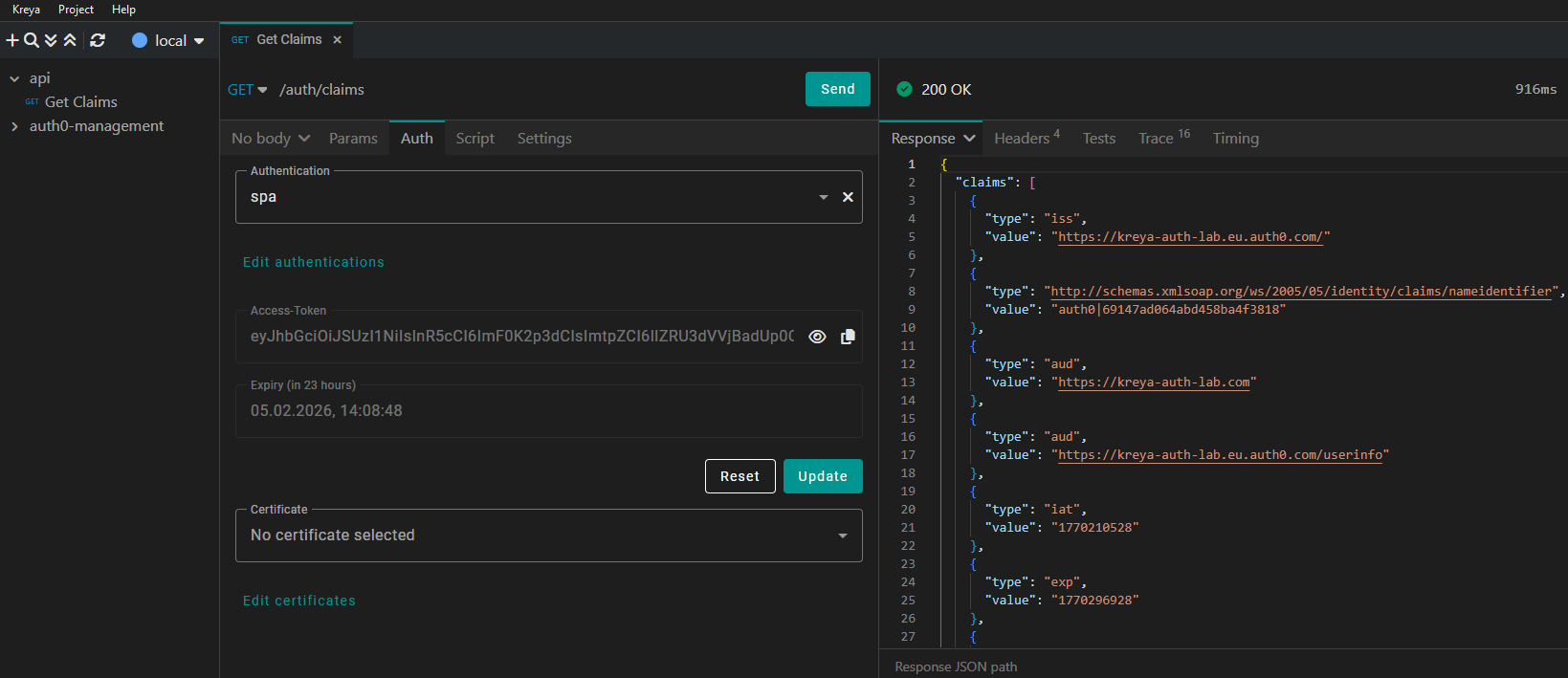The width and height of the screenshot is (1568, 678).
Task: Copy the access token to clipboard
Action: [848, 337]
